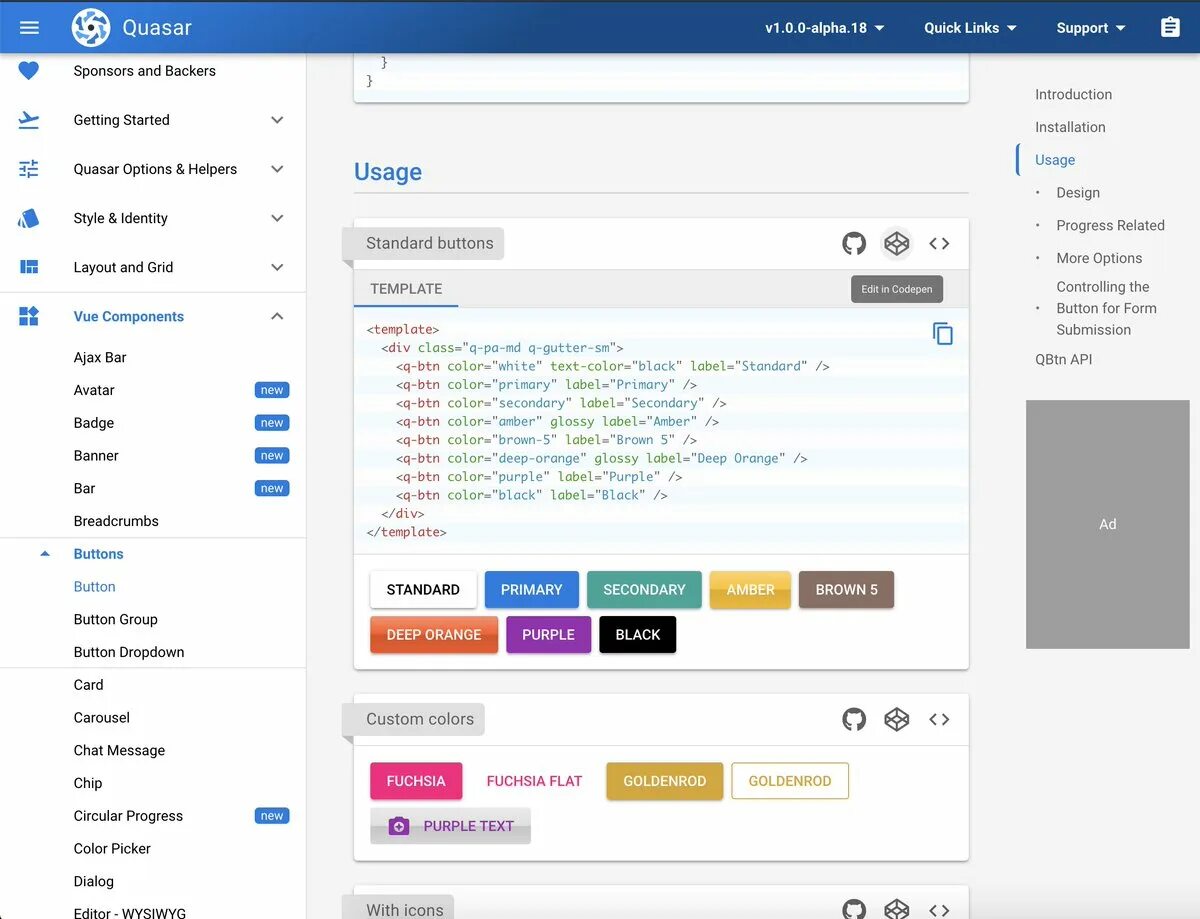This screenshot has height=919, width=1200.
Task: Click the Vue Components widgets icon
Action: (x=29, y=316)
